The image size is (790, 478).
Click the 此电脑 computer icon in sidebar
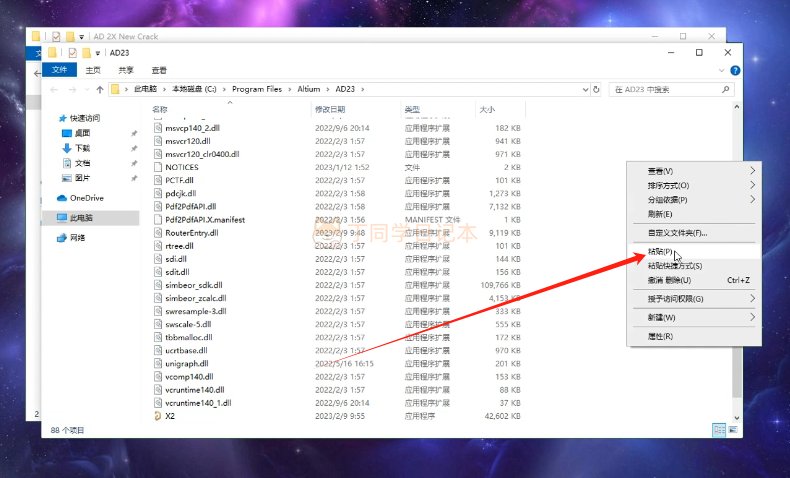pyautogui.click(x=62, y=217)
